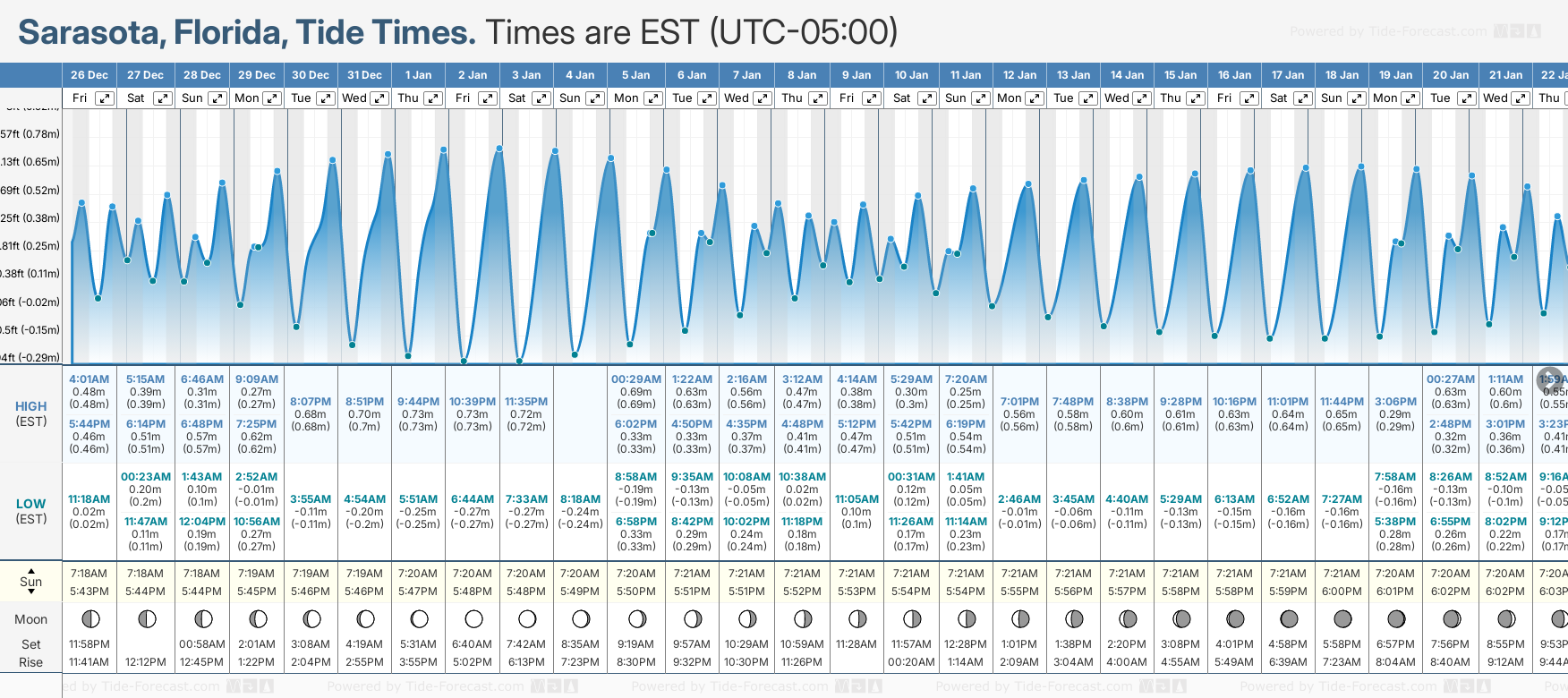Click the expand icon for Fri 26 Dec

[x=105, y=98]
